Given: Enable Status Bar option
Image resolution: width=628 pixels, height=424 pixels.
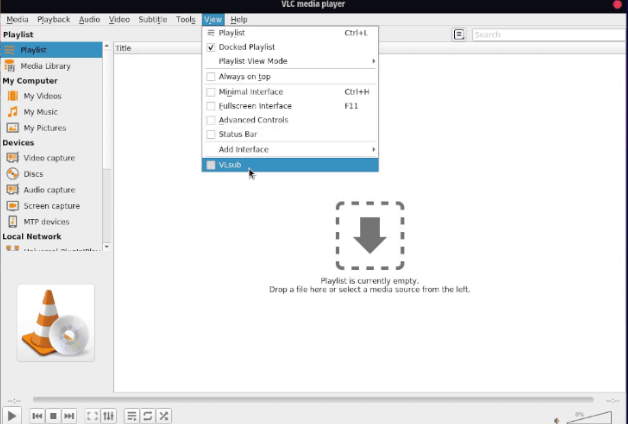Looking at the screenshot, I should 290,134.
